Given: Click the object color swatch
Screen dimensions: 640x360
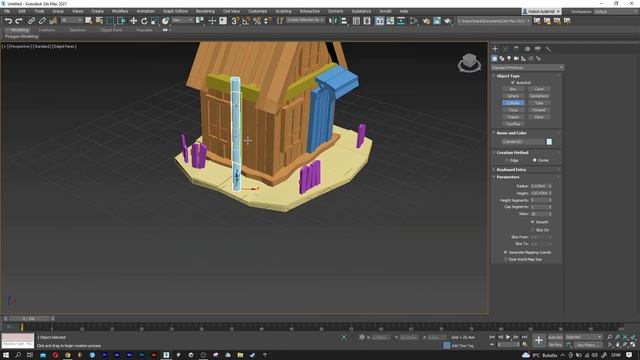Looking at the screenshot, I should tap(549, 142).
